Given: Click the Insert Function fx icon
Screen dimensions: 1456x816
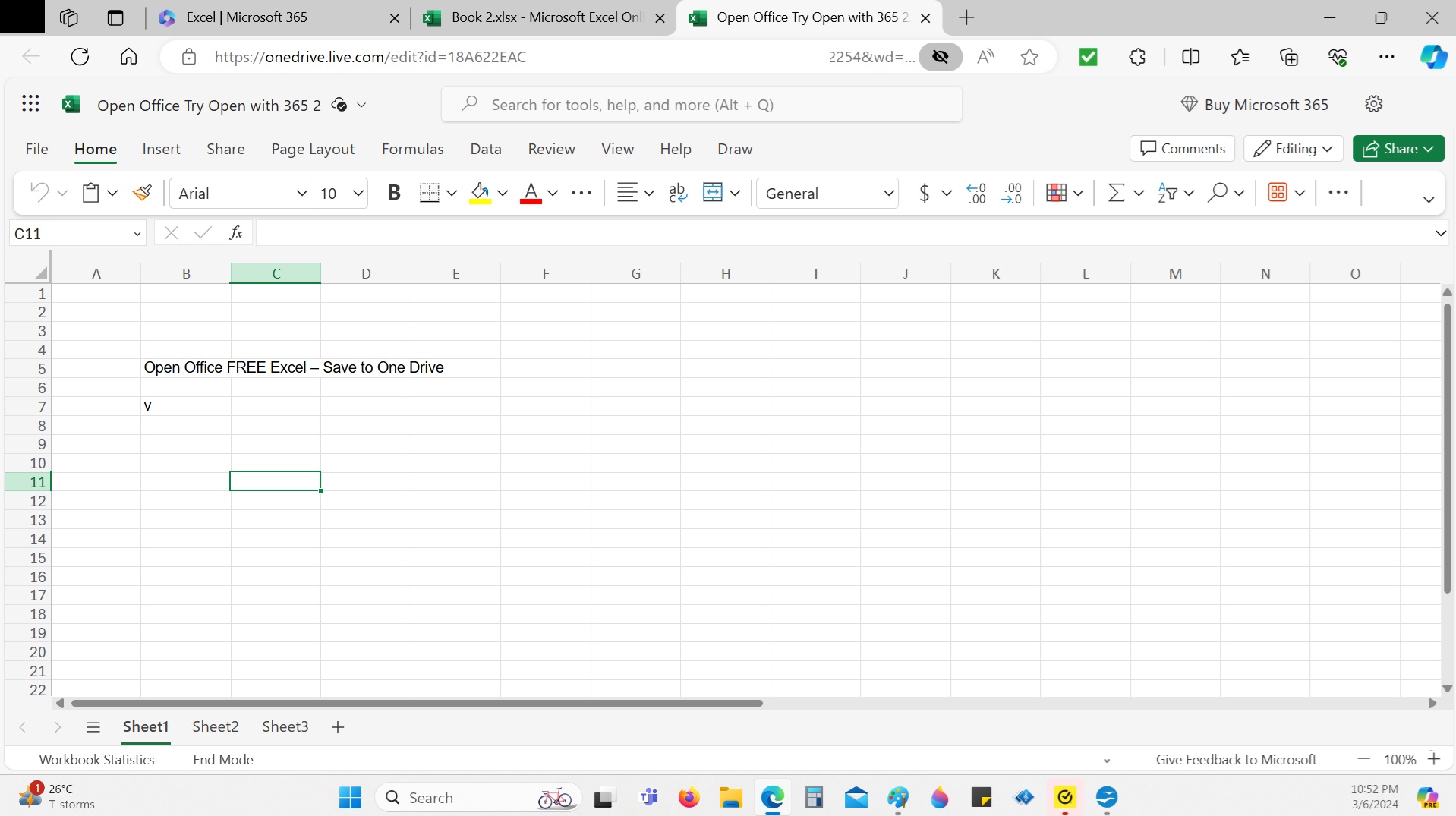Looking at the screenshot, I should pyautogui.click(x=236, y=233).
